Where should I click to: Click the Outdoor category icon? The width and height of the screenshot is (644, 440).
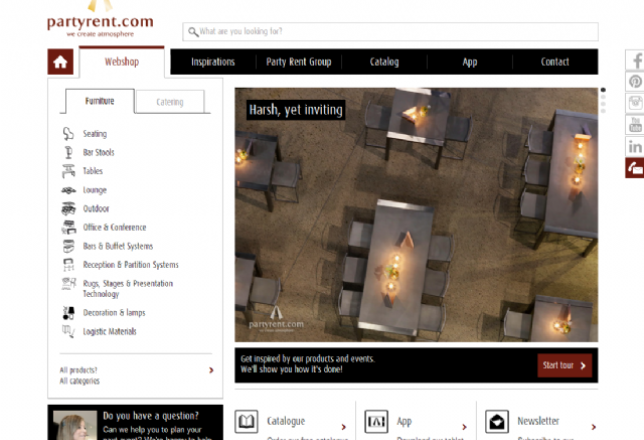[x=68, y=209]
